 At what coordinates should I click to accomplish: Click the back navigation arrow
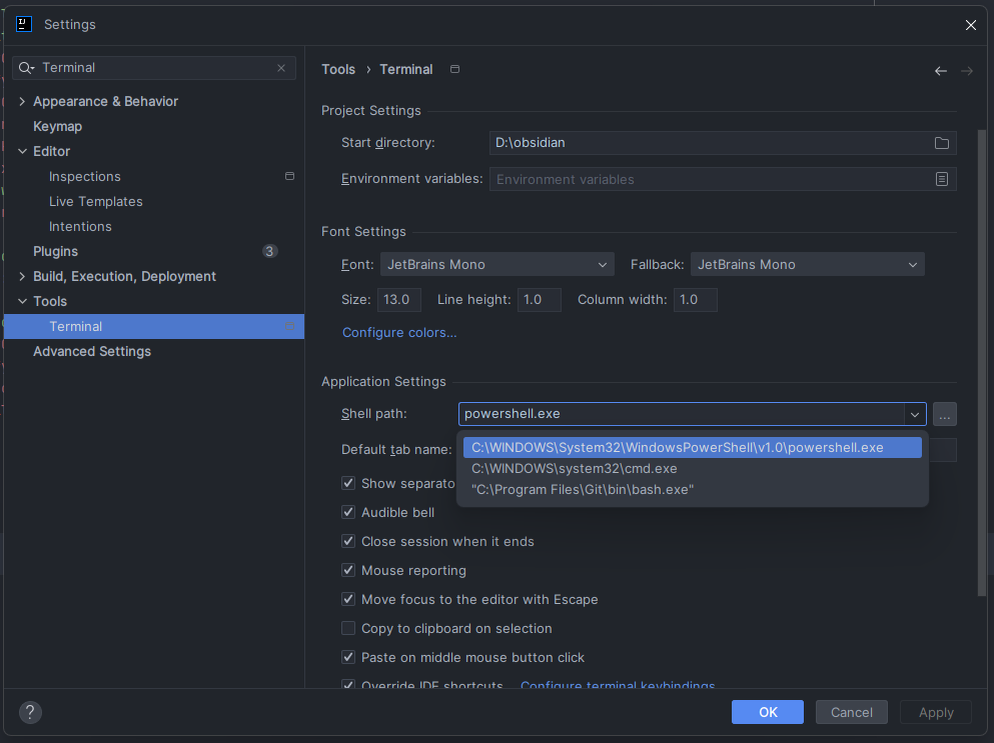940,70
